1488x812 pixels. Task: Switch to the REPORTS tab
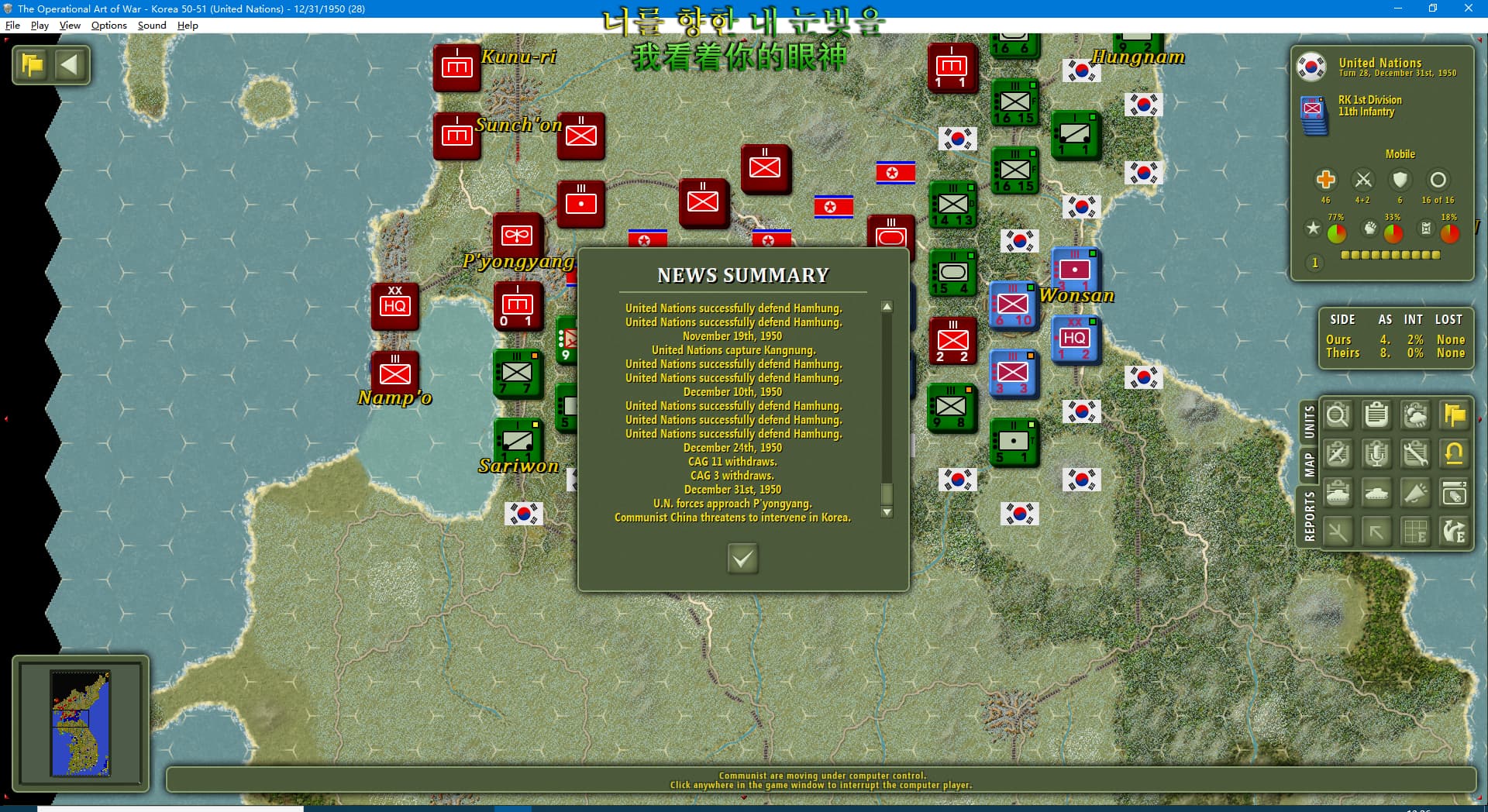pos(1309,516)
